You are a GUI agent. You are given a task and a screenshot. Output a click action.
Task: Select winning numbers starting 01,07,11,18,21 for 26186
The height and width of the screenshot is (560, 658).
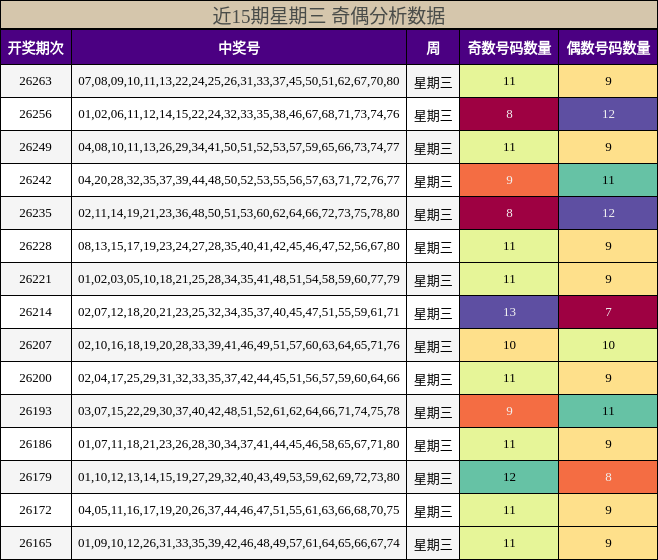[239, 444]
